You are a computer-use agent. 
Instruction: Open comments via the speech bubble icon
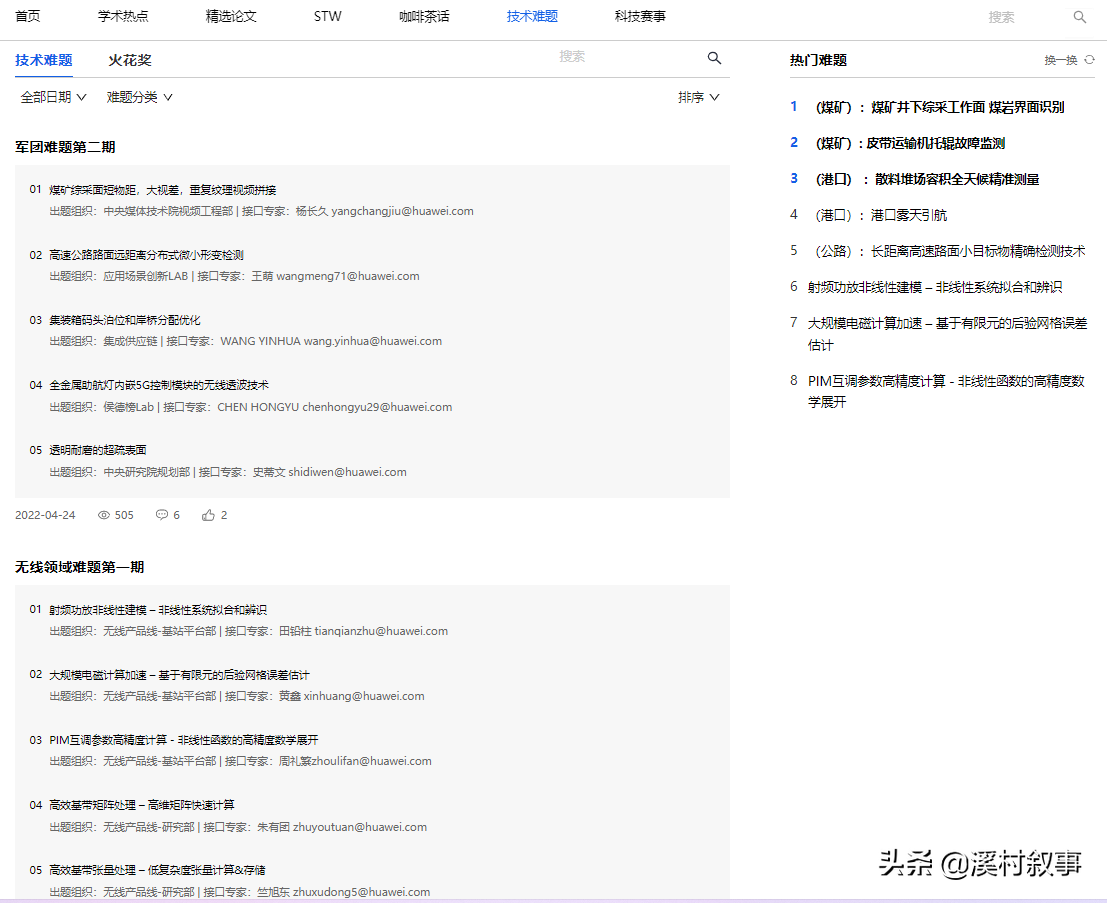pos(161,515)
